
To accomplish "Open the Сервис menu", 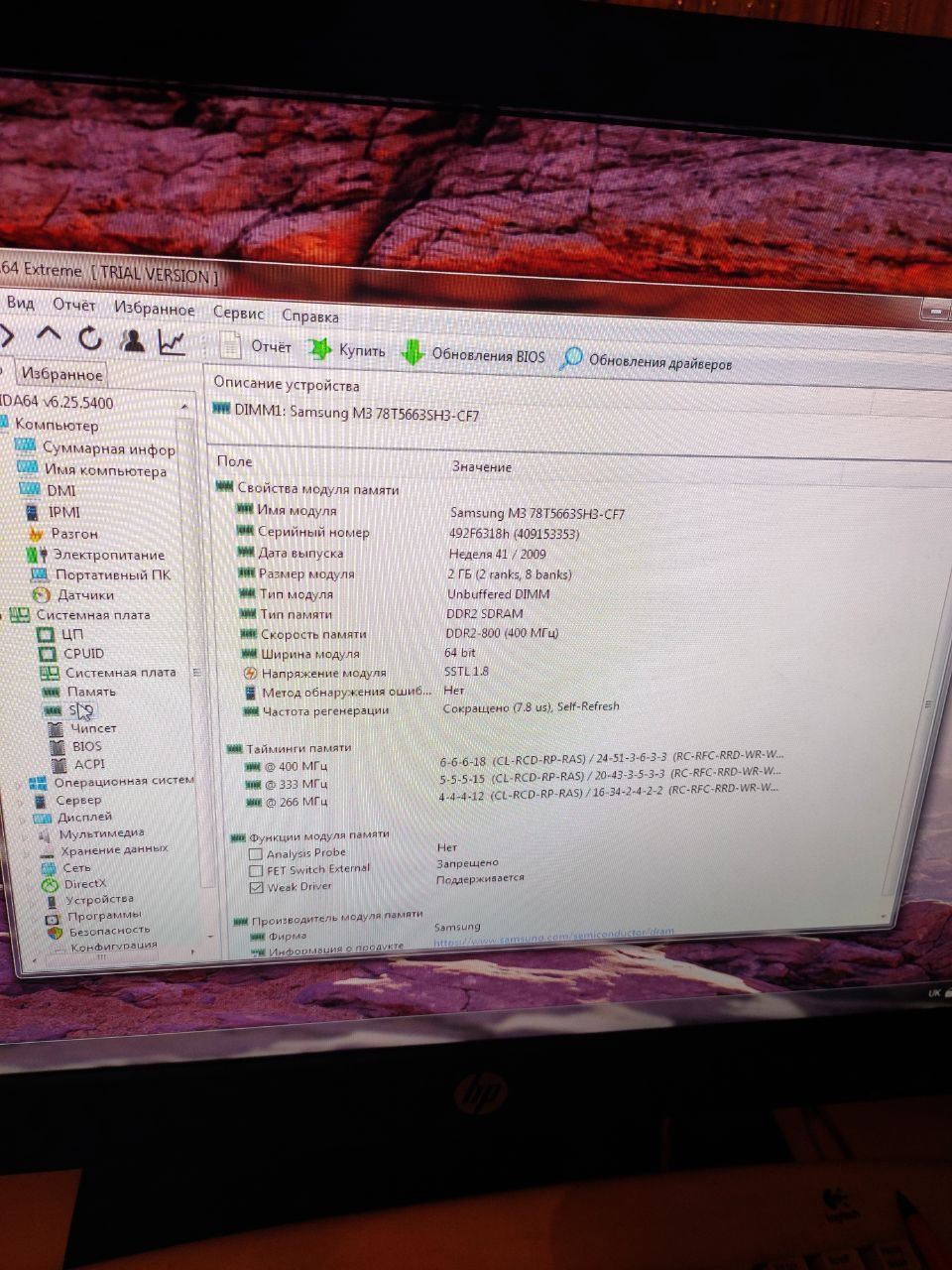I will 238,313.
